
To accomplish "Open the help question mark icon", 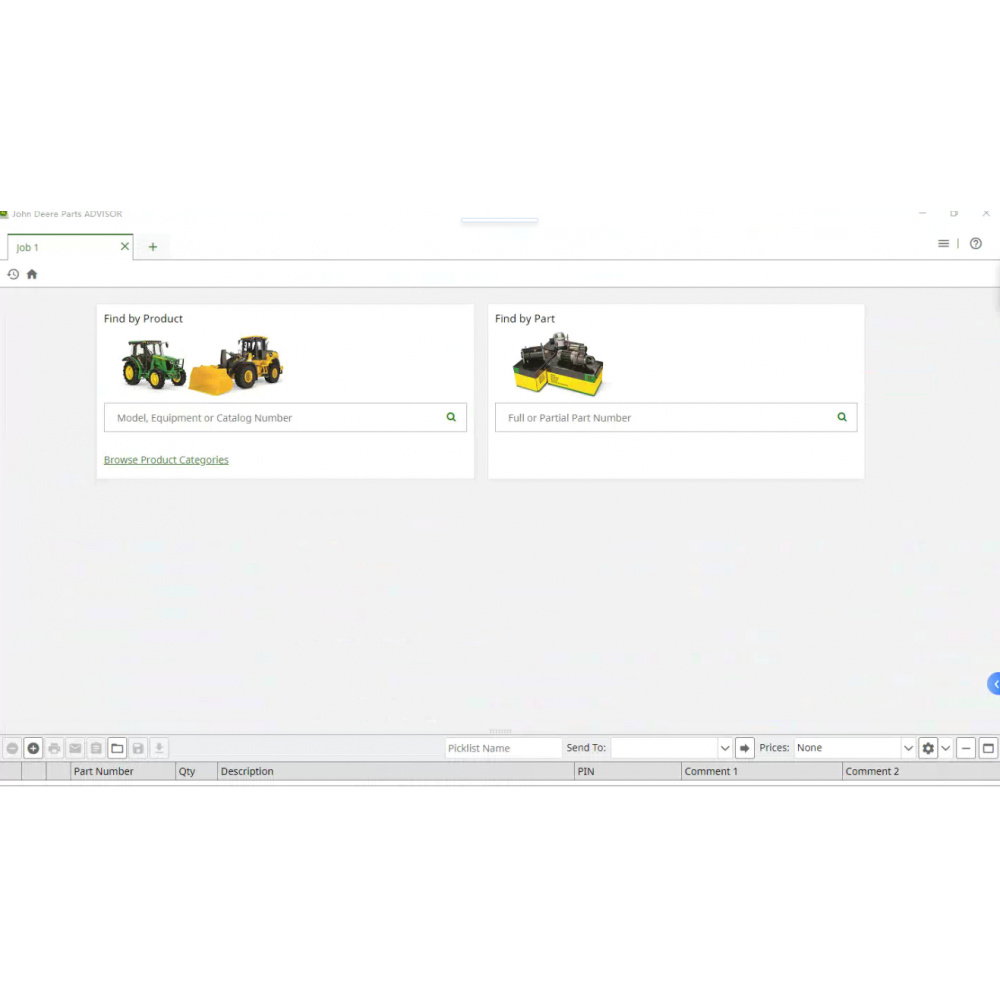I will (x=976, y=244).
